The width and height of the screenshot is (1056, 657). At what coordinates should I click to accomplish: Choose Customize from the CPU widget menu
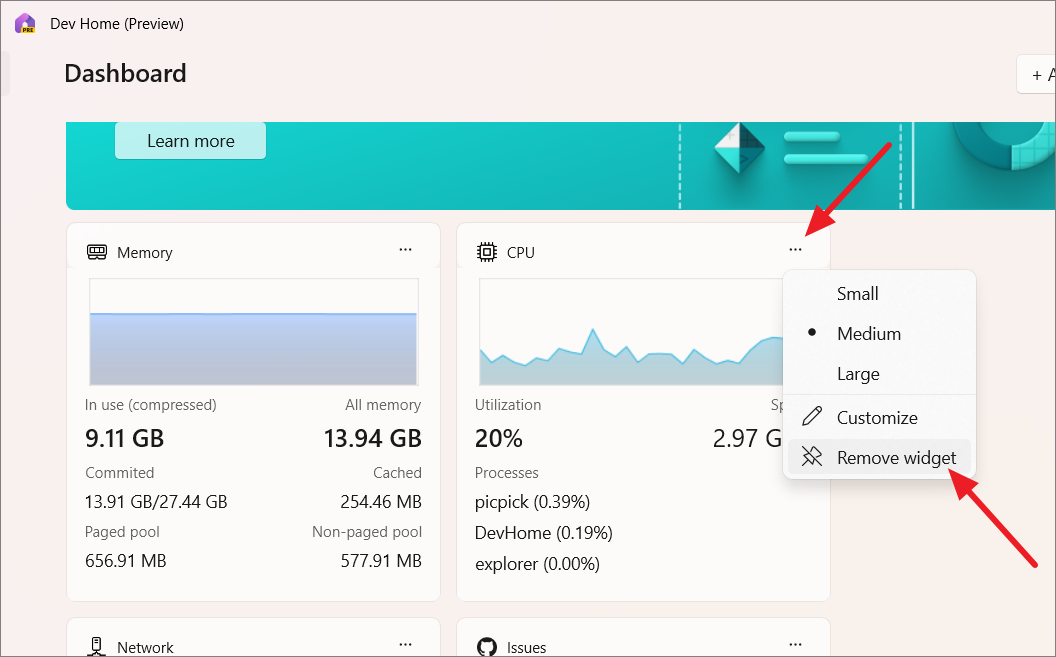[x=877, y=417]
